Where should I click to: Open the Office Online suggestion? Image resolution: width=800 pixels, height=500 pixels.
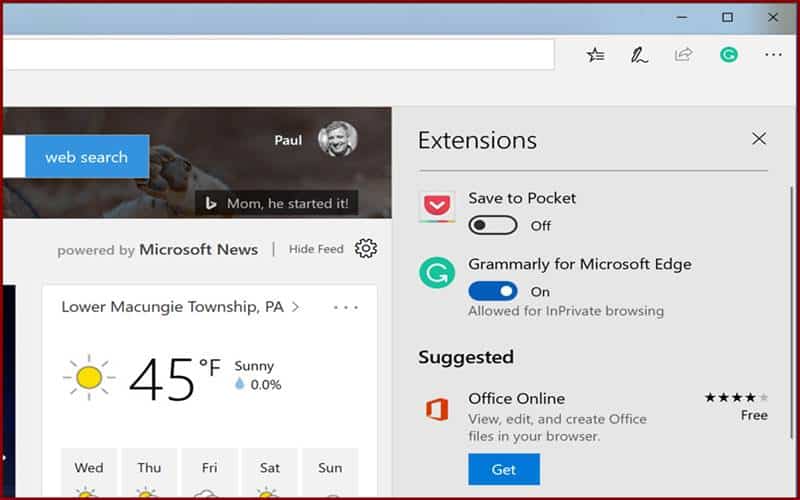[516, 398]
